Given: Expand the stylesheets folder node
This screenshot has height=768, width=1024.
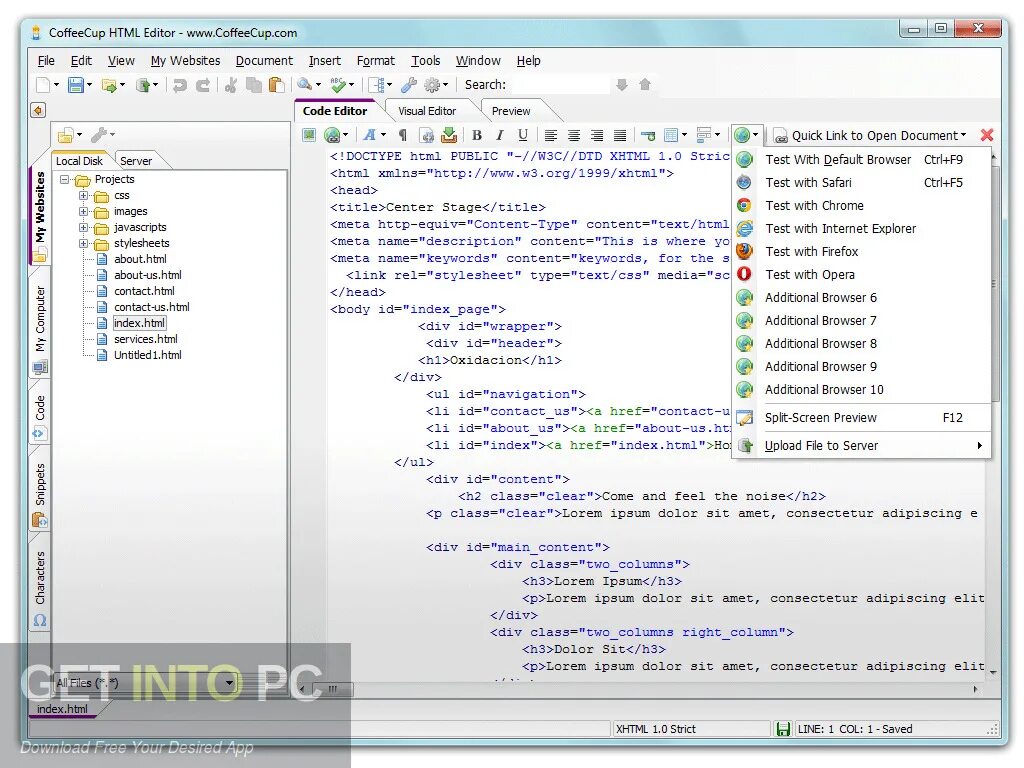Looking at the screenshot, I should pos(84,243).
